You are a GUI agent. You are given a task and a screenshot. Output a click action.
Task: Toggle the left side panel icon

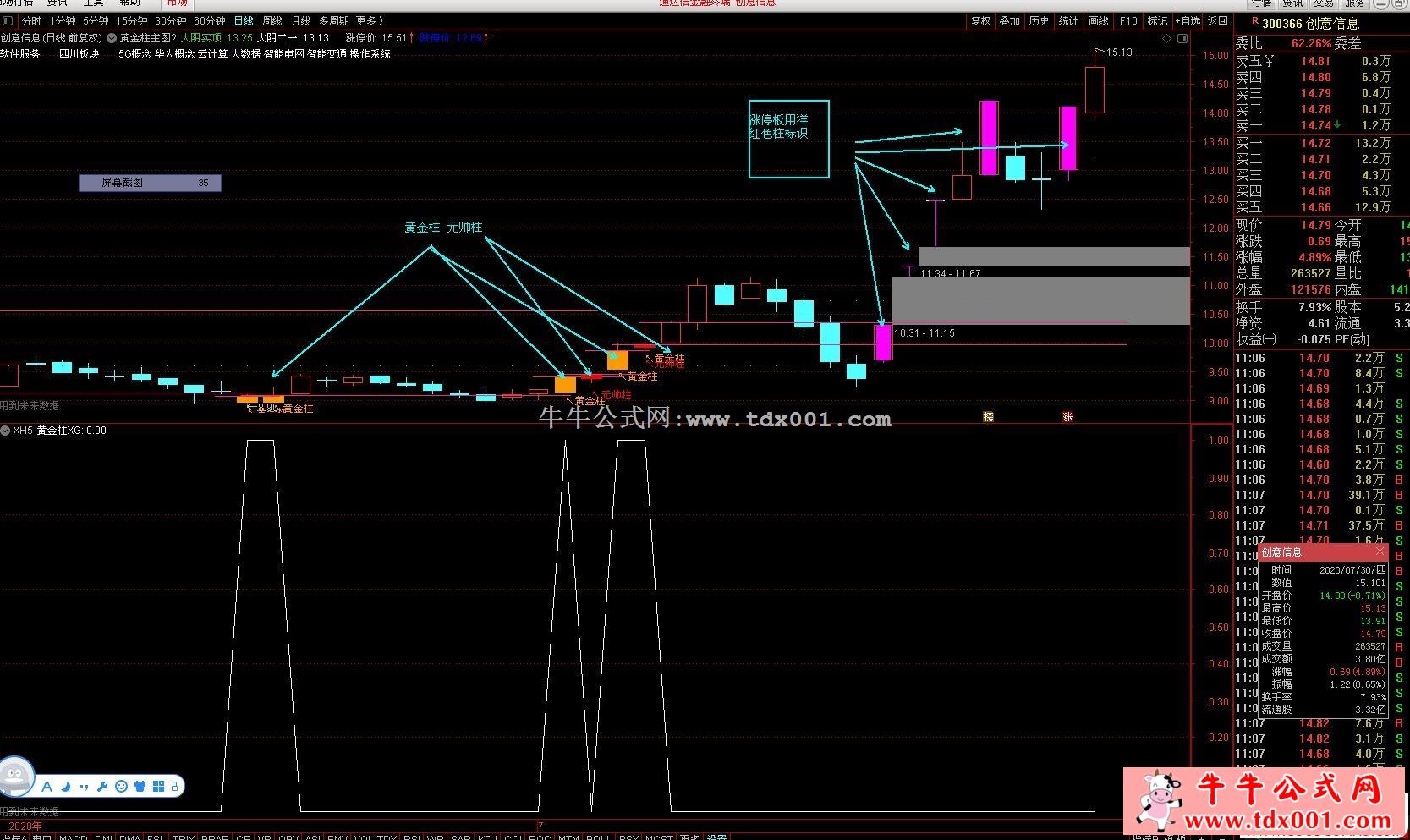click(8, 20)
